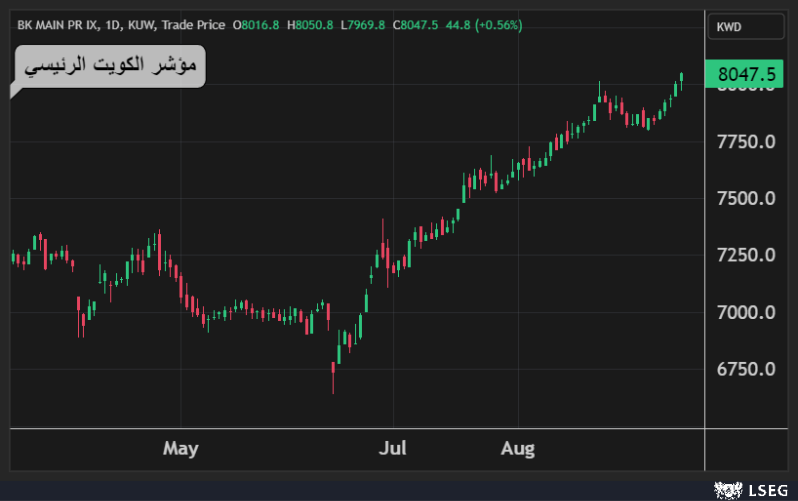Click the BK MAIN PR IX symbol title

click(x=58, y=25)
